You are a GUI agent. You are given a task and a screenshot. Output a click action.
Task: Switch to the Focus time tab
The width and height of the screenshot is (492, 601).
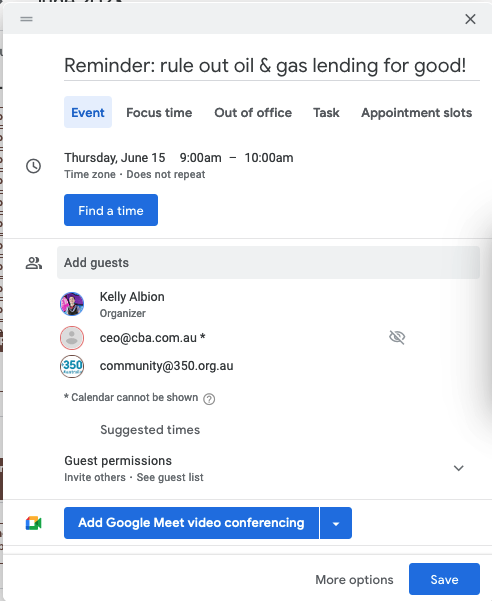(x=159, y=113)
